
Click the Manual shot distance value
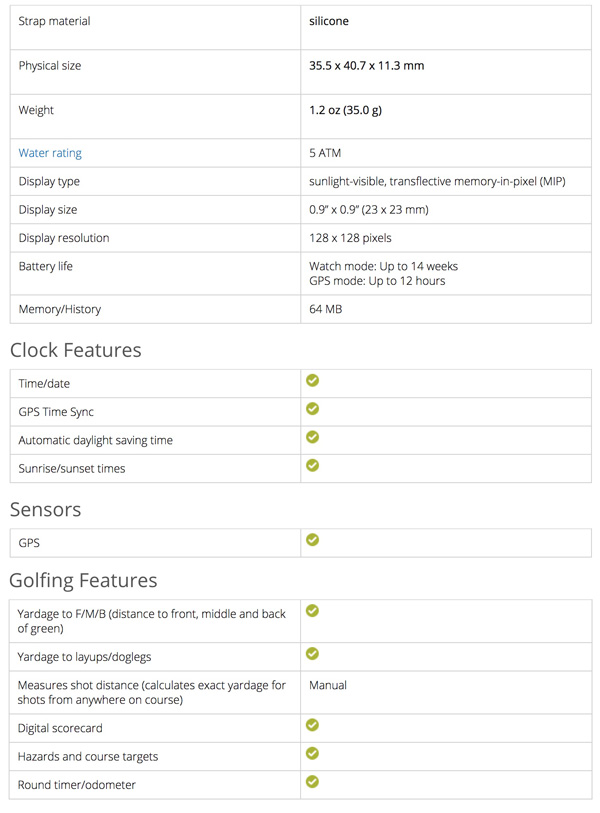click(328, 686)
